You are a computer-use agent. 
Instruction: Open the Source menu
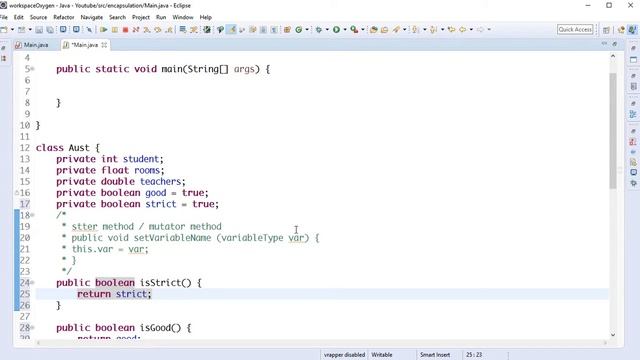pos(38,17)
